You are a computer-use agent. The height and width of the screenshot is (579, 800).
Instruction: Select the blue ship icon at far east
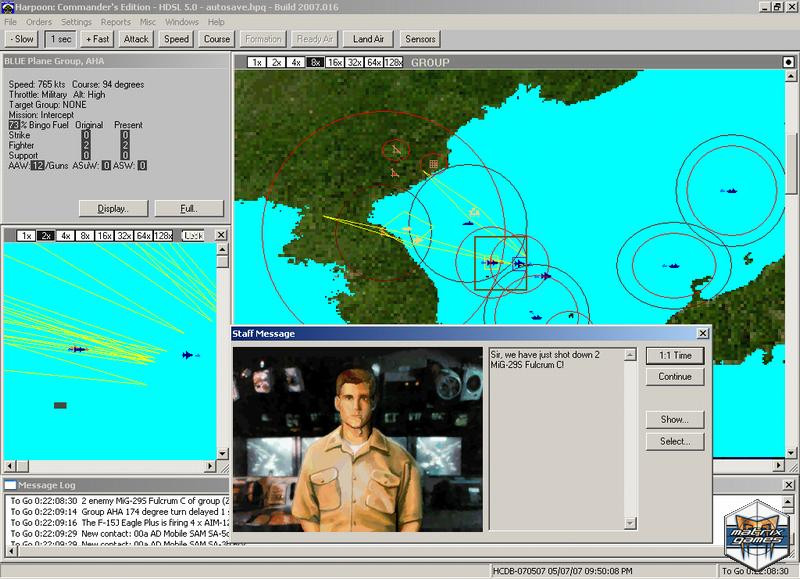pos(730,190)
